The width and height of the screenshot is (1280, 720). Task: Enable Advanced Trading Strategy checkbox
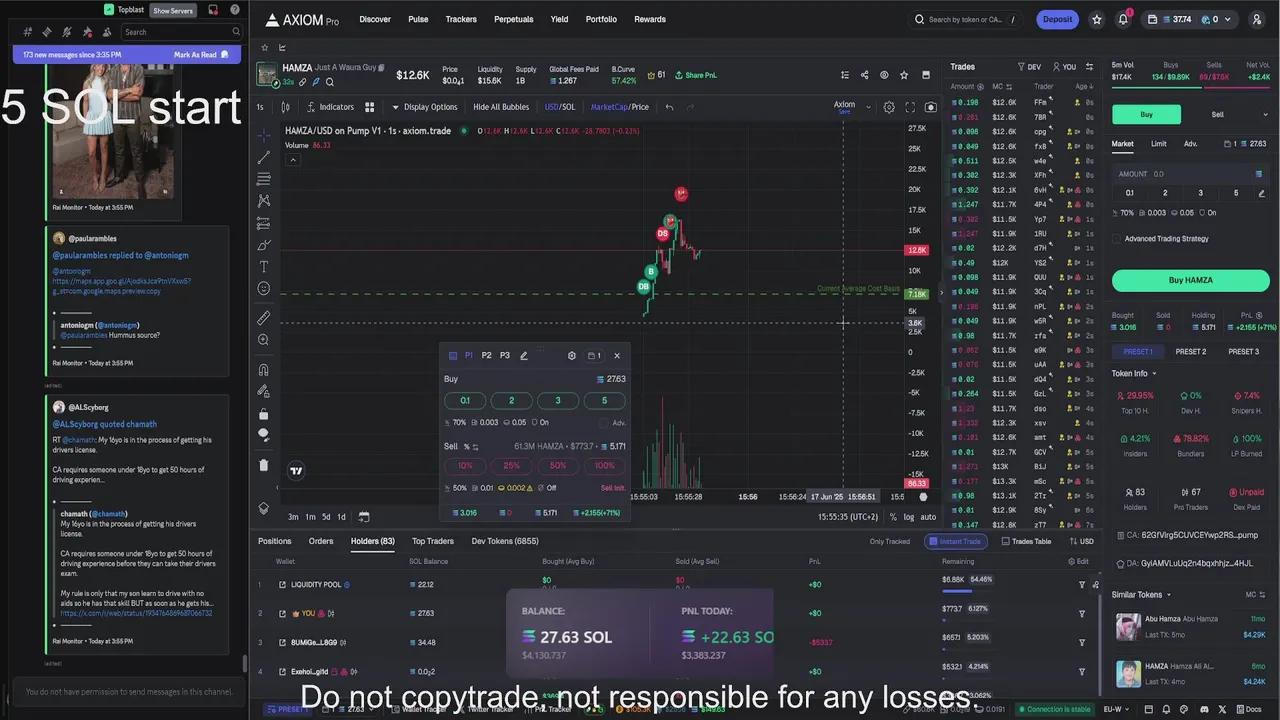tap(1117, 239)
